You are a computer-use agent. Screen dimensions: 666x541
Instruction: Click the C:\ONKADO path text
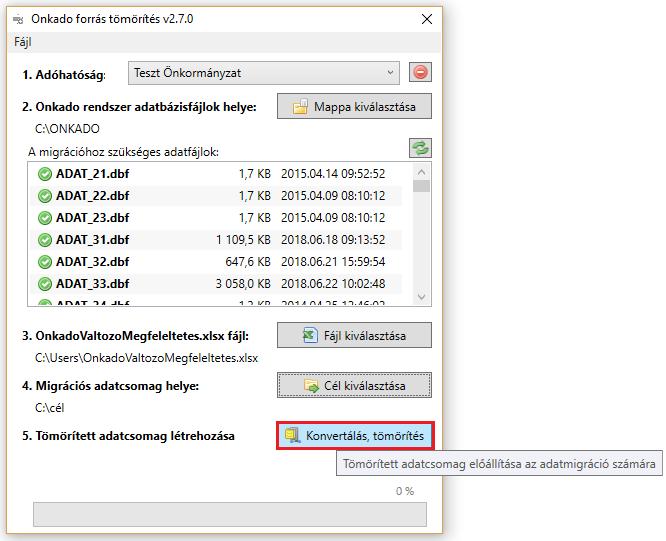click(x=67, y=129)
